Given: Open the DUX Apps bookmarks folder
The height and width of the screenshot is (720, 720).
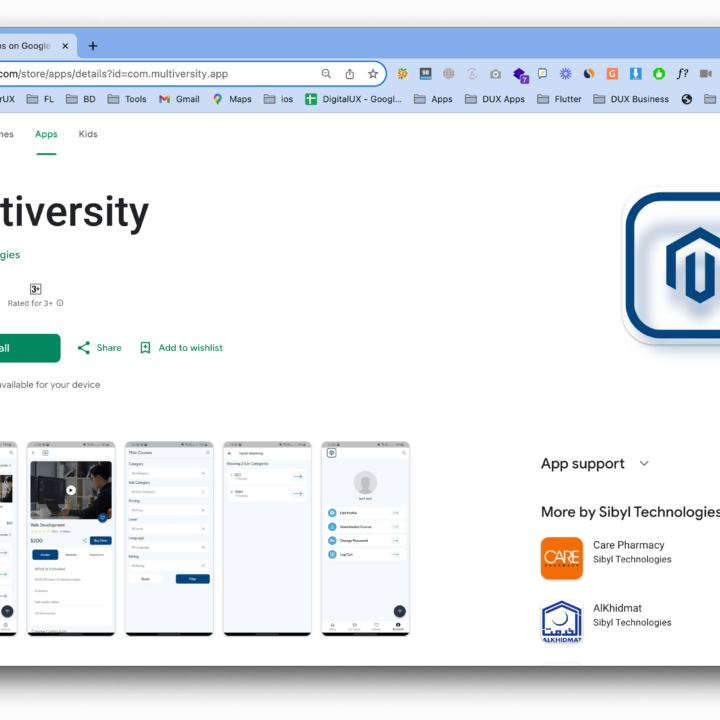Looking at the screenshot, I should [495, 99].
